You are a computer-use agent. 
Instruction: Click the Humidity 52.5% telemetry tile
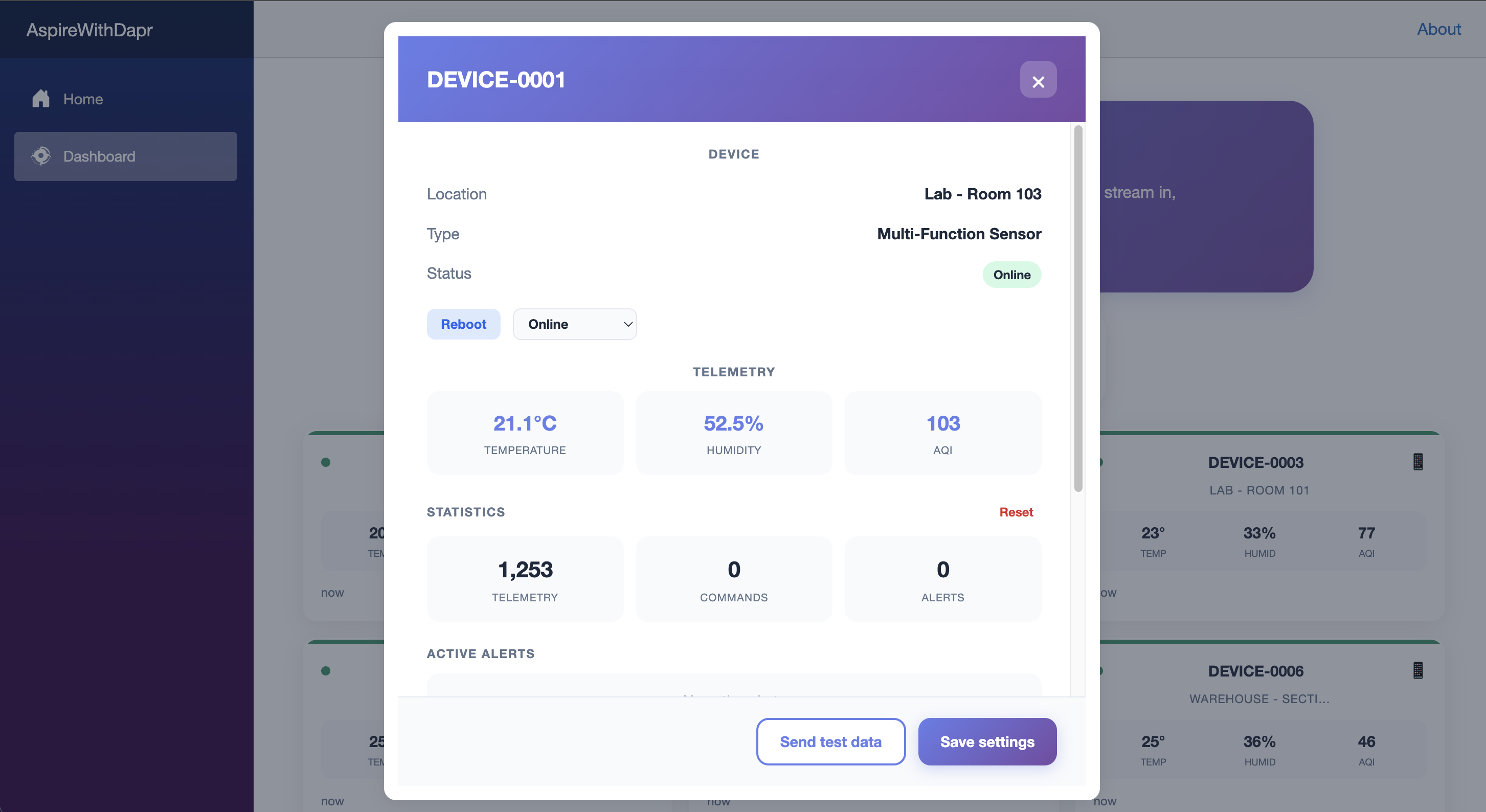[733, 433]
